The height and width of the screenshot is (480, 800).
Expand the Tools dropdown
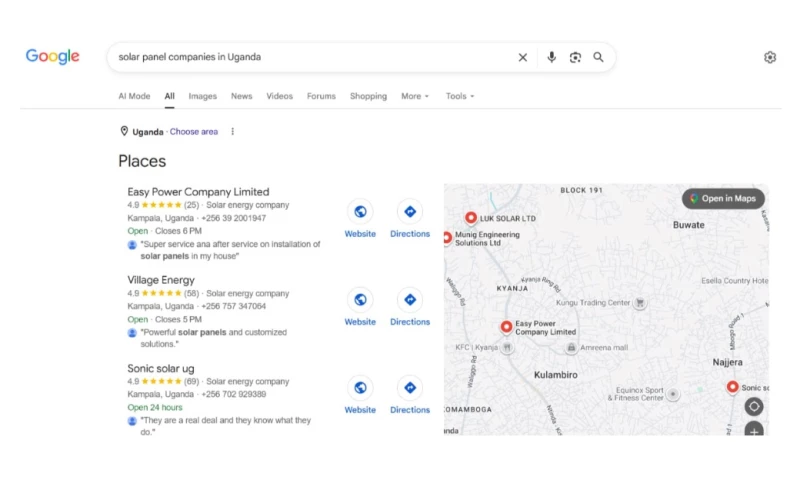[x=460, y=96]
